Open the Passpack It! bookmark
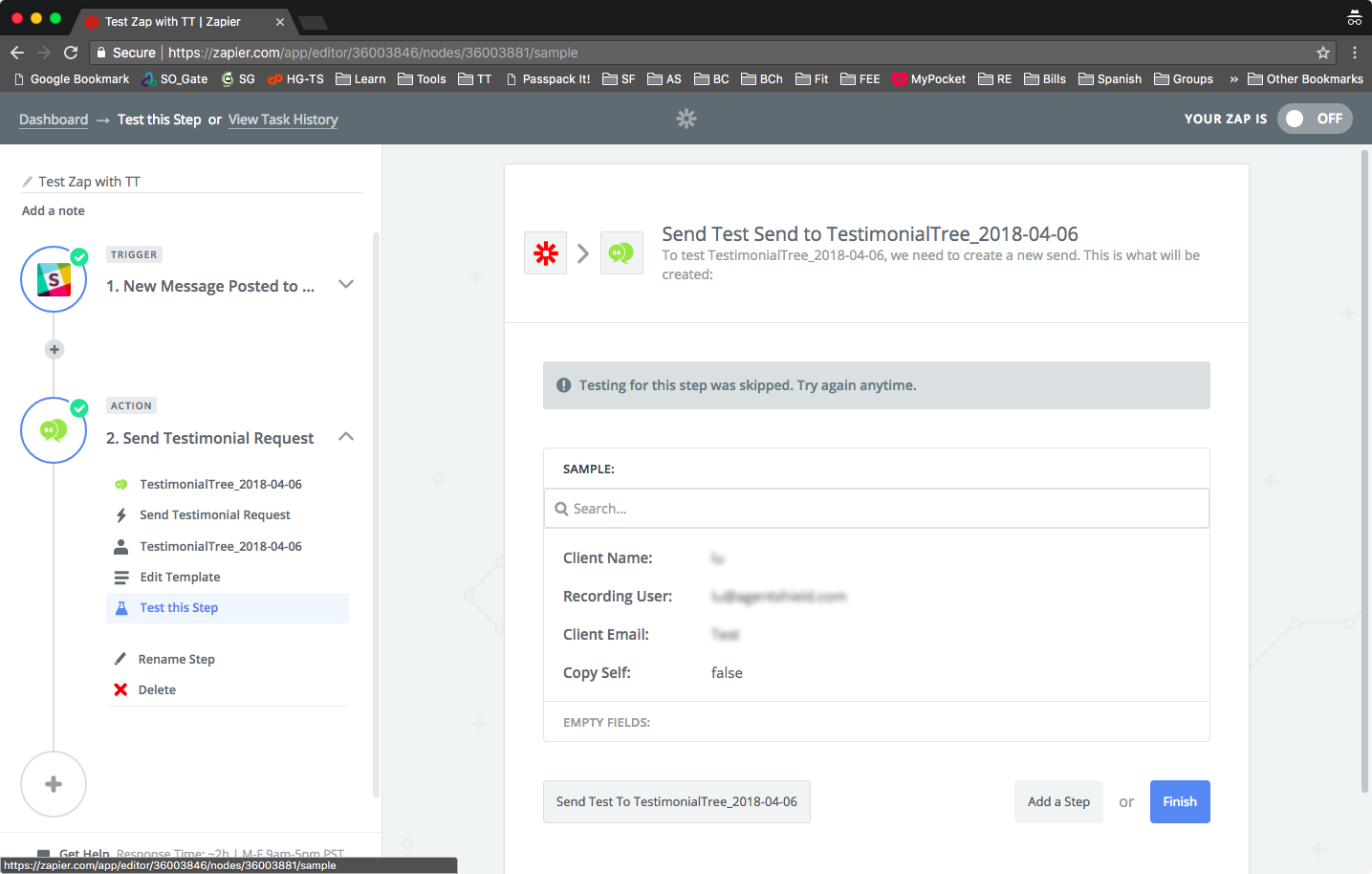 [548, 79]
